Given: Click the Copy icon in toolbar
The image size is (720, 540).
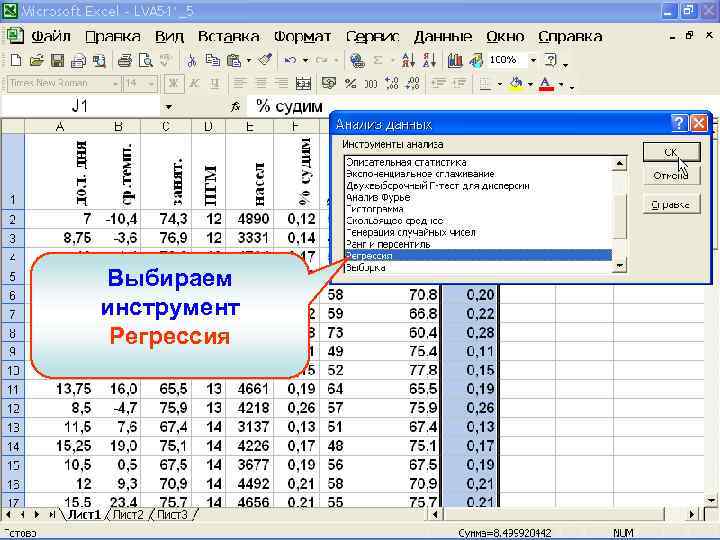Looking at the screenshot, I should (x=212, y=60).
